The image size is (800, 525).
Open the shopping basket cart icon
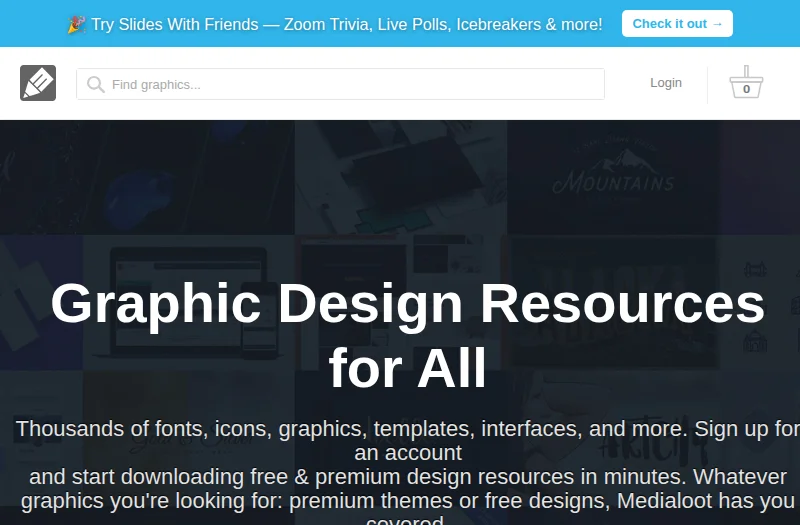click(746, 82)
